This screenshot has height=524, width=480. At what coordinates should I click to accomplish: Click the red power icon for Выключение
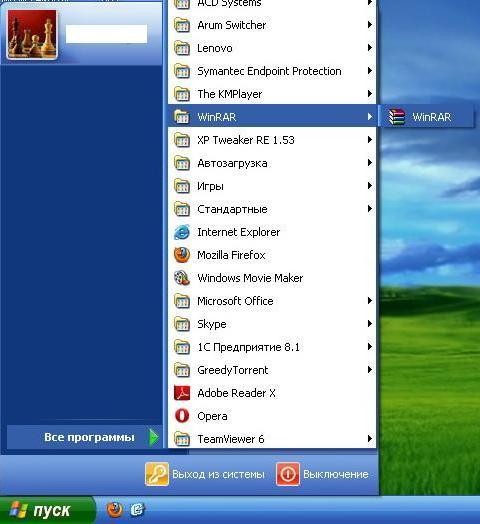(x=288, y=474)
